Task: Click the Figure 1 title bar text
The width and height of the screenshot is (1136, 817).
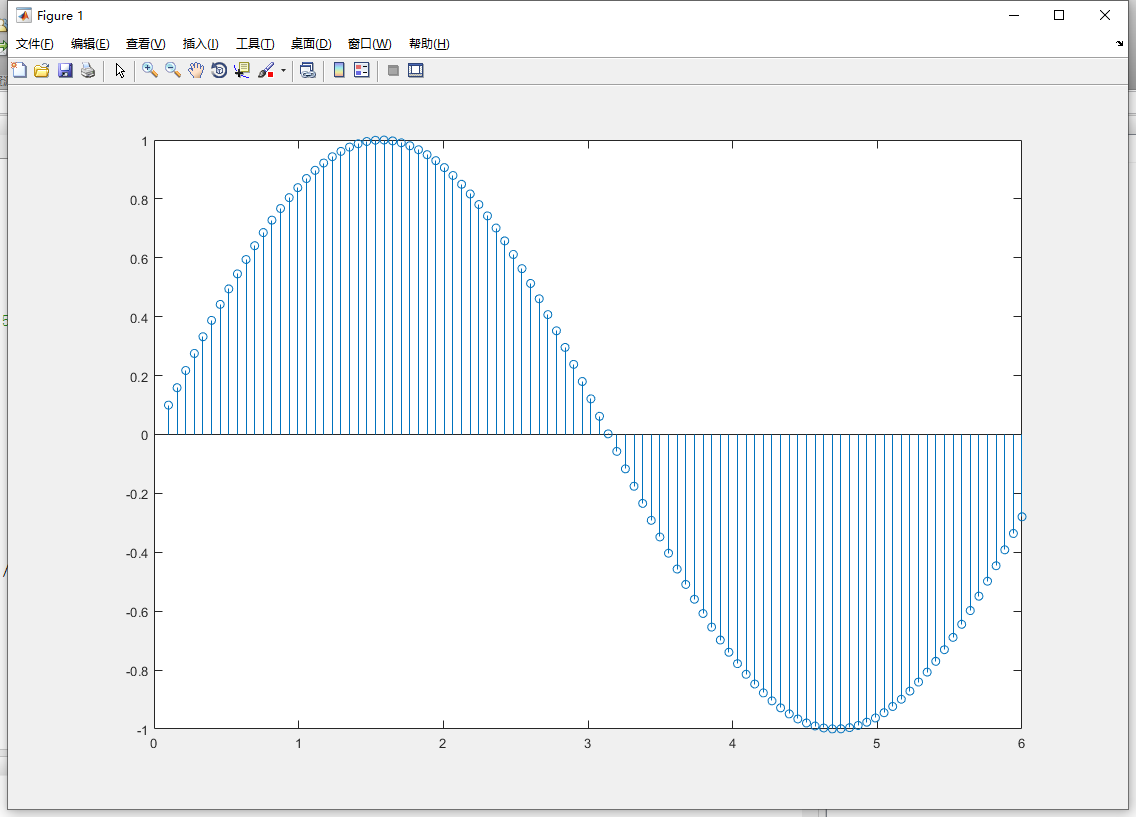Action: click(x=60, y=15)
